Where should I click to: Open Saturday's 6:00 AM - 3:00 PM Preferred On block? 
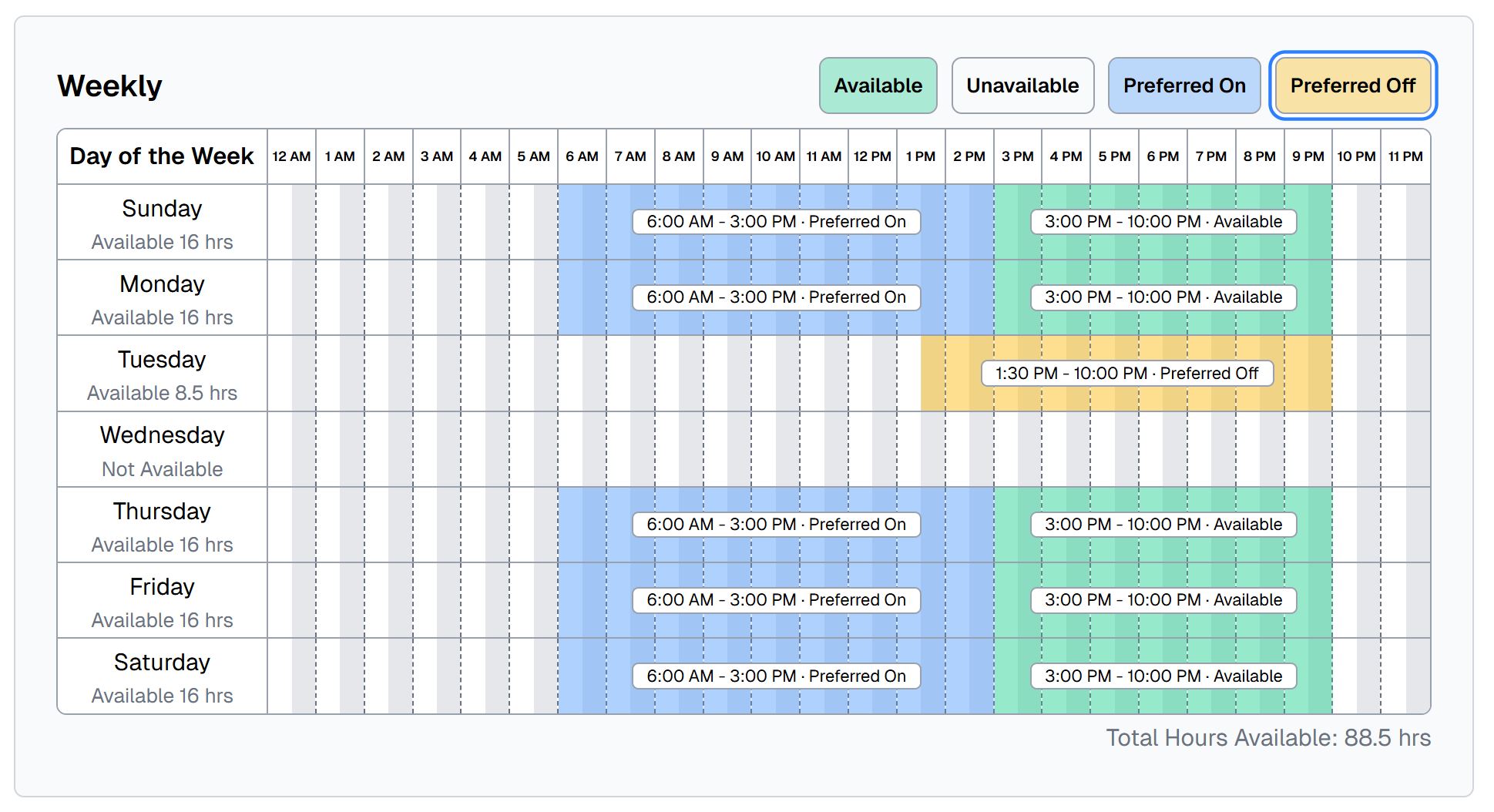(776, 676)
